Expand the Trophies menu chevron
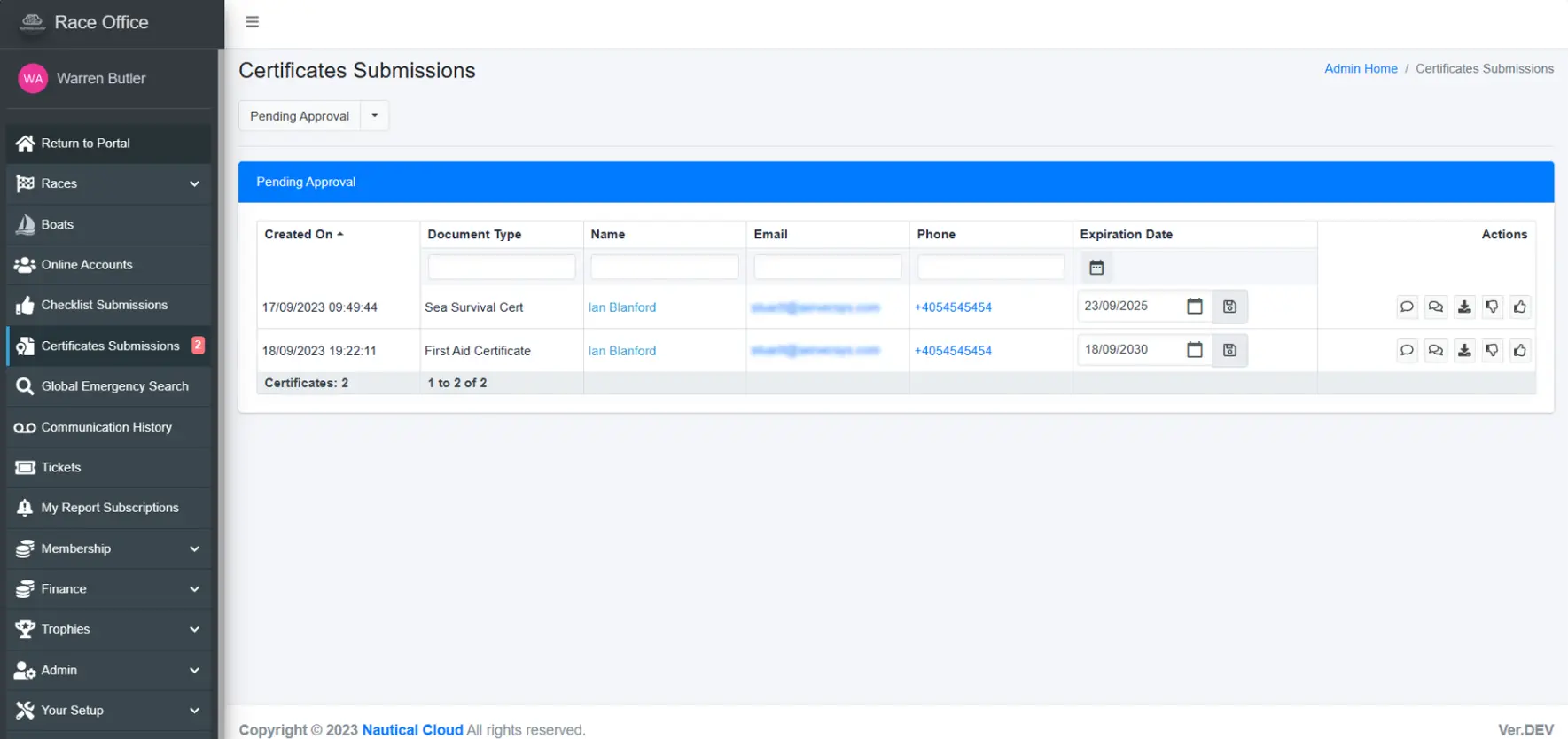Image resolution: width=1568 pixels, height=739 pixels. click(194, 629)
